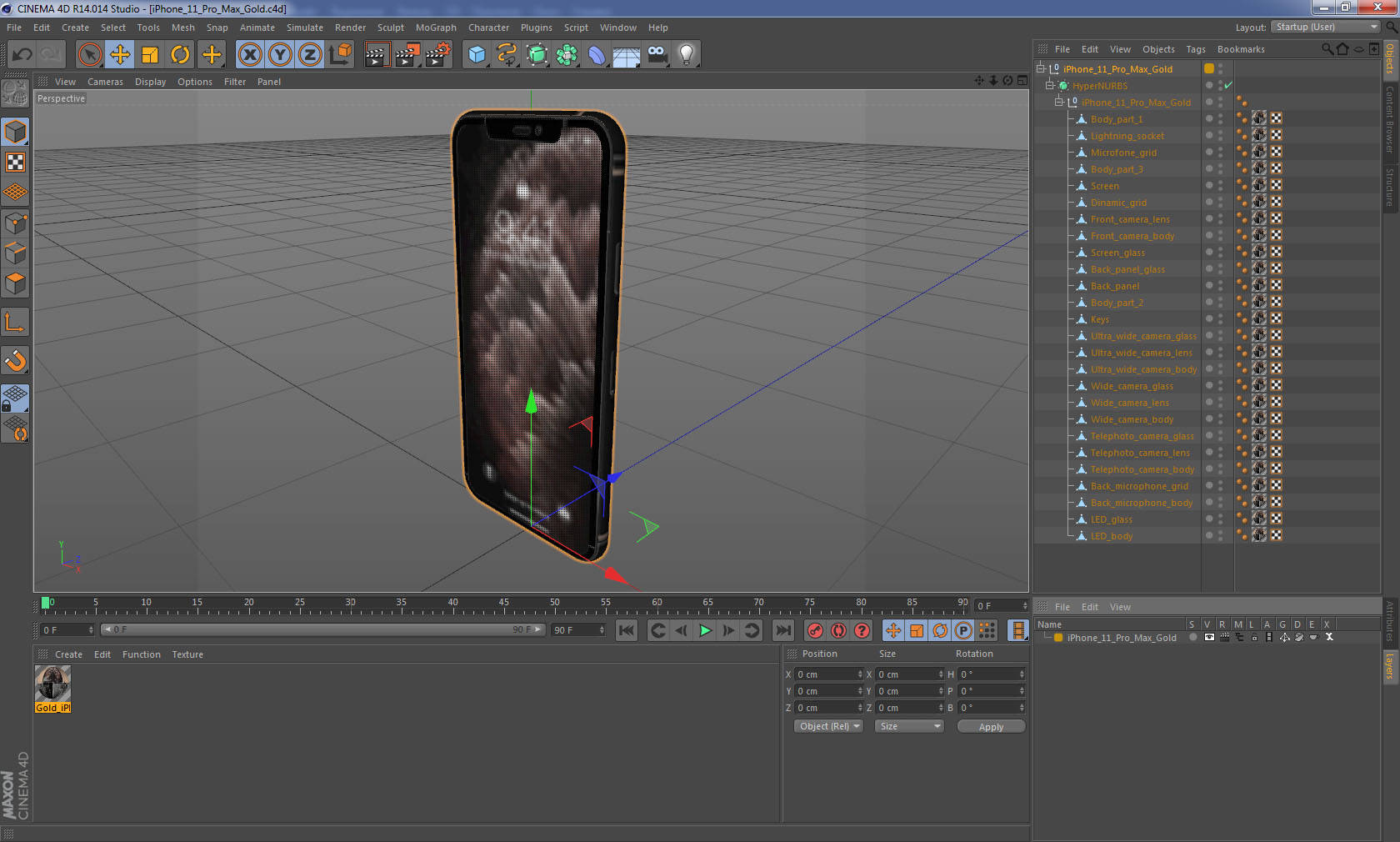Collapse the top iPhone_11_Pro_Max_Gold node
The image size is (1400, 842).
tap(1041, 69)
